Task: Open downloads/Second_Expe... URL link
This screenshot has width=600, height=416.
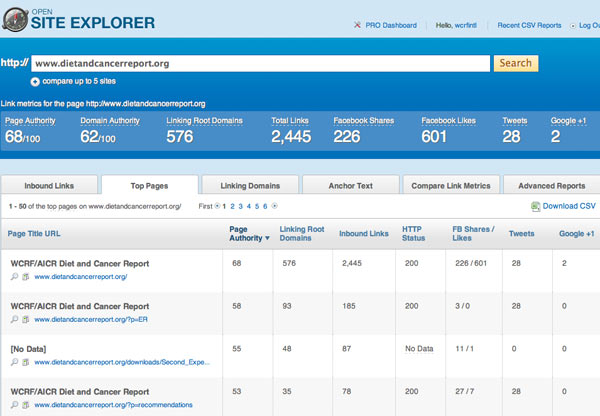Action: pos(122,362)
